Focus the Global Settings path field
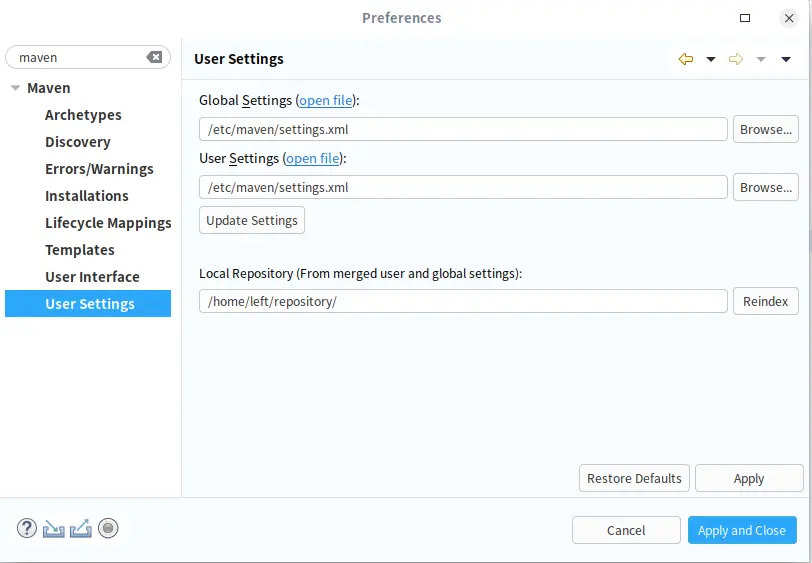Viewport: 812px width, 563px height. (x=463, y=129)
